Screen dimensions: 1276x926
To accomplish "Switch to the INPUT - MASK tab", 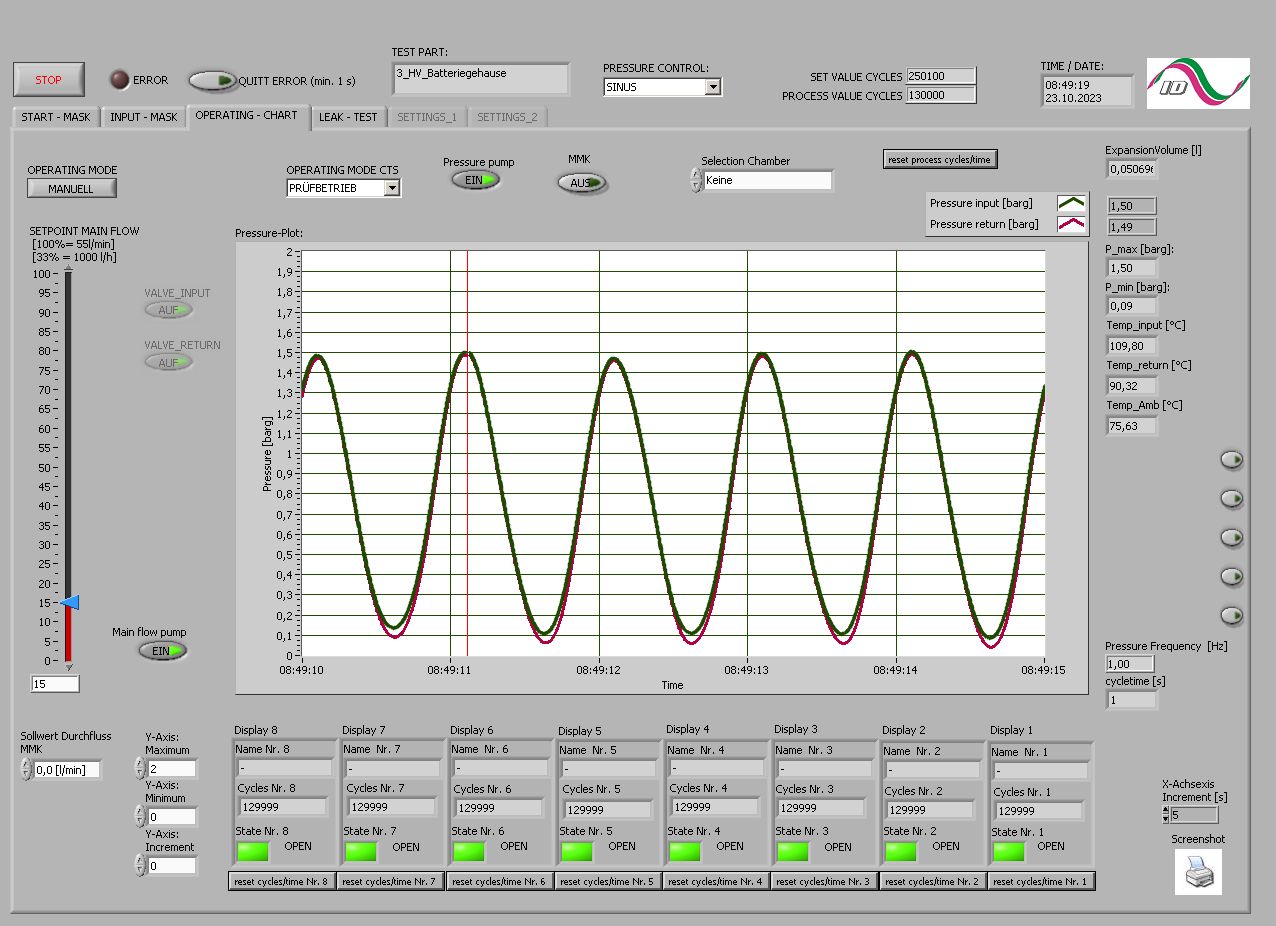I will click(x=143, y=117).
